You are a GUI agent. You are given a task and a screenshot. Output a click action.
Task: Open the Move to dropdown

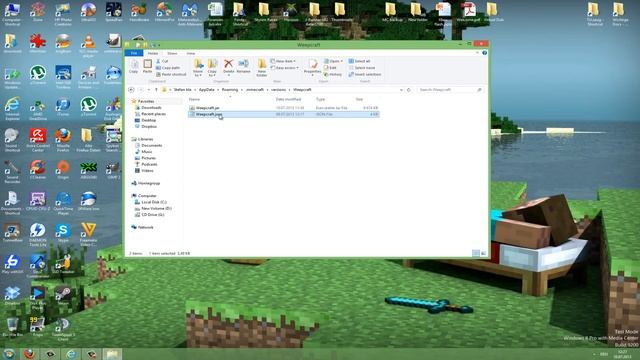198,68
